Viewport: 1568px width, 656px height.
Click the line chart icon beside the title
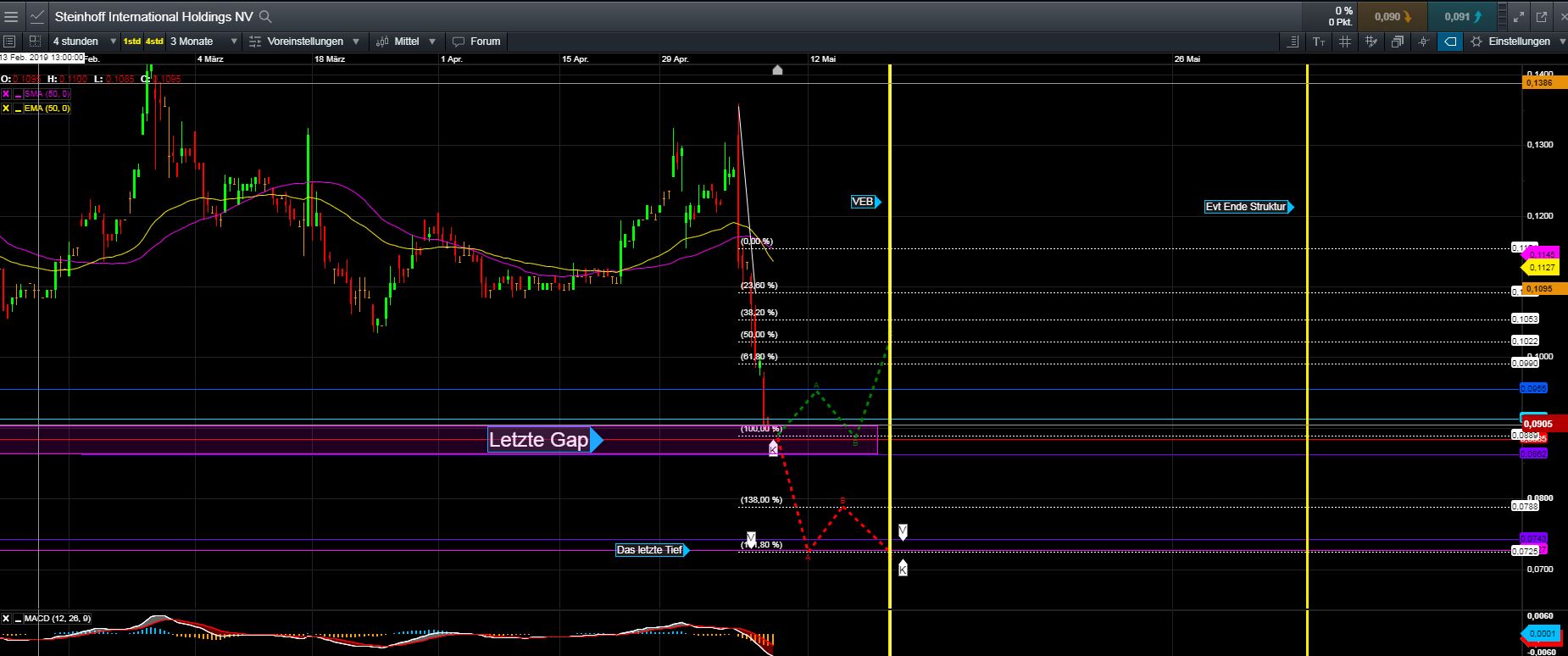point(36,16)
